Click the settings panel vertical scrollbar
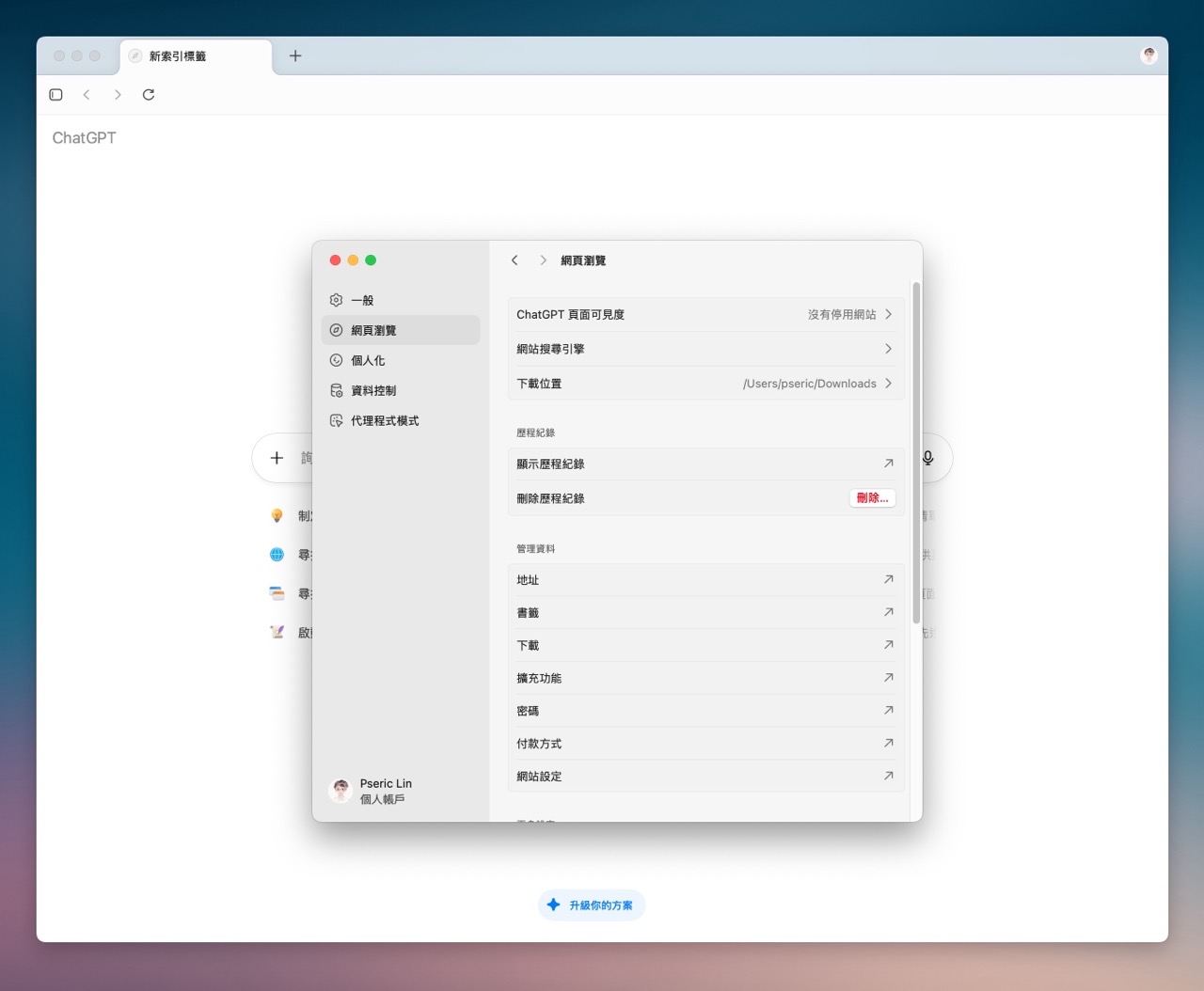Screen dimensions: 1204x991 point(916,451)
